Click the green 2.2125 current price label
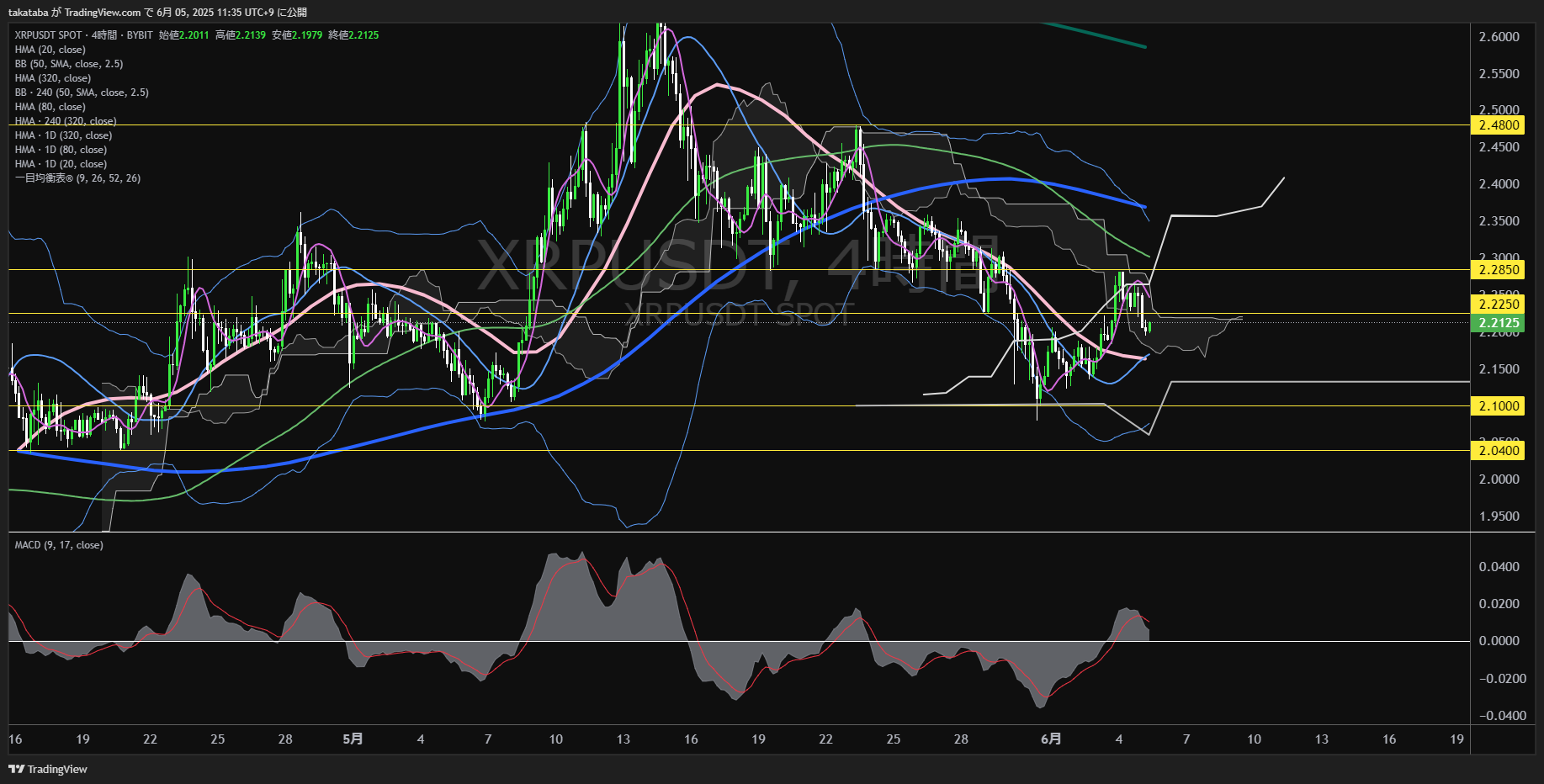 click(x=1499, y=323)
